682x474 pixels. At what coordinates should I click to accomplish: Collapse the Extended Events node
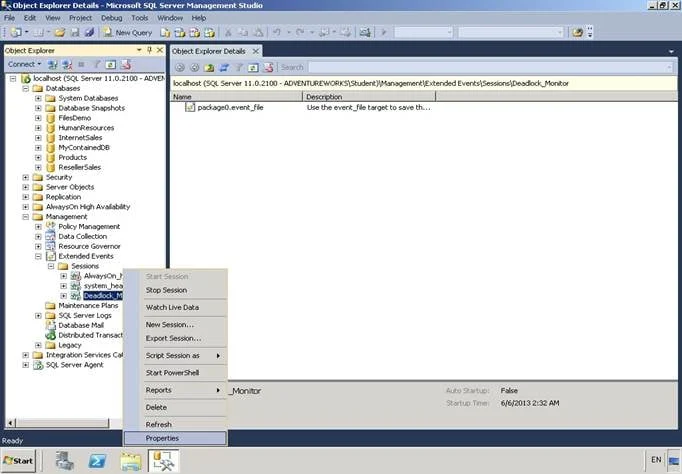point(38,256)
